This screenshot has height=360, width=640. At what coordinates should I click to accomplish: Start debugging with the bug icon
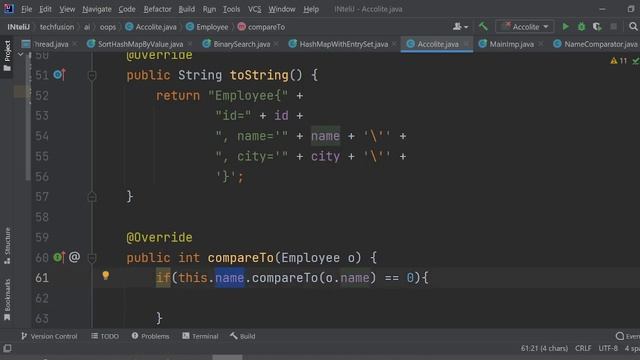(581, 27)
